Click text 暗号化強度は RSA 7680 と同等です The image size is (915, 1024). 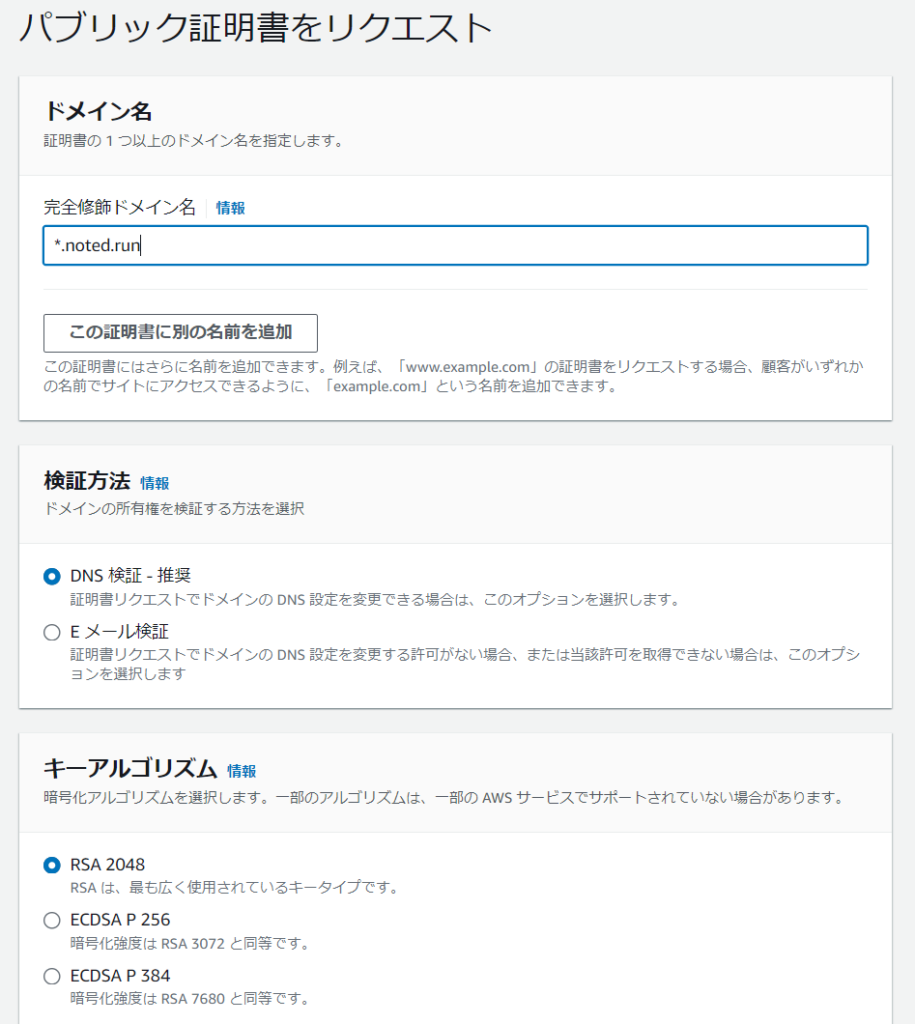pyautogui.click(x=189, y=999)
